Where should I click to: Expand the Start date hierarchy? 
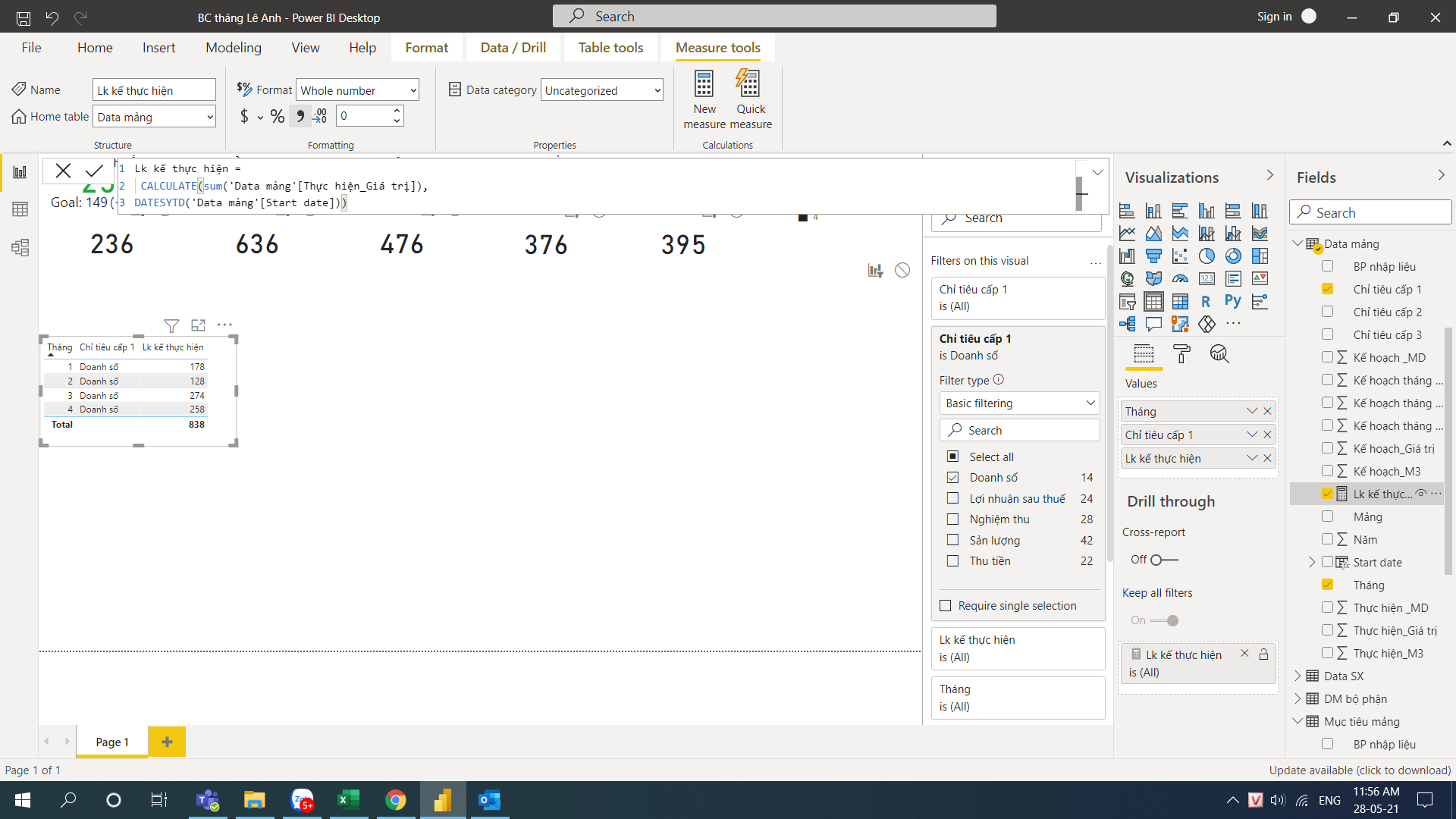point(1312,562)
